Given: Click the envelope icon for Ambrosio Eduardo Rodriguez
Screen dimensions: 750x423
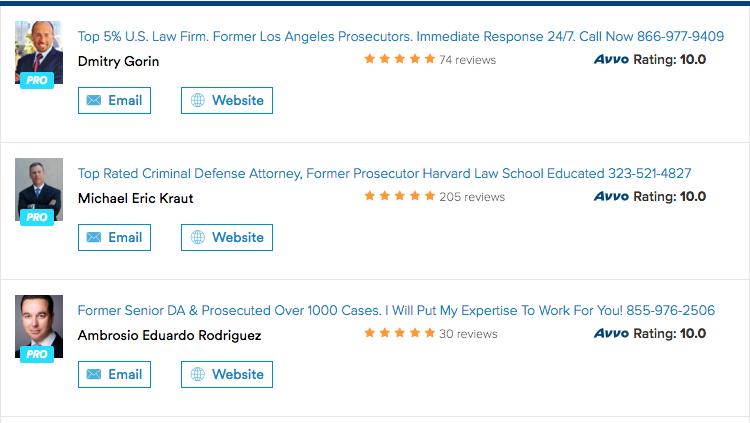Looking at the screenshot, I should point(94,374).
